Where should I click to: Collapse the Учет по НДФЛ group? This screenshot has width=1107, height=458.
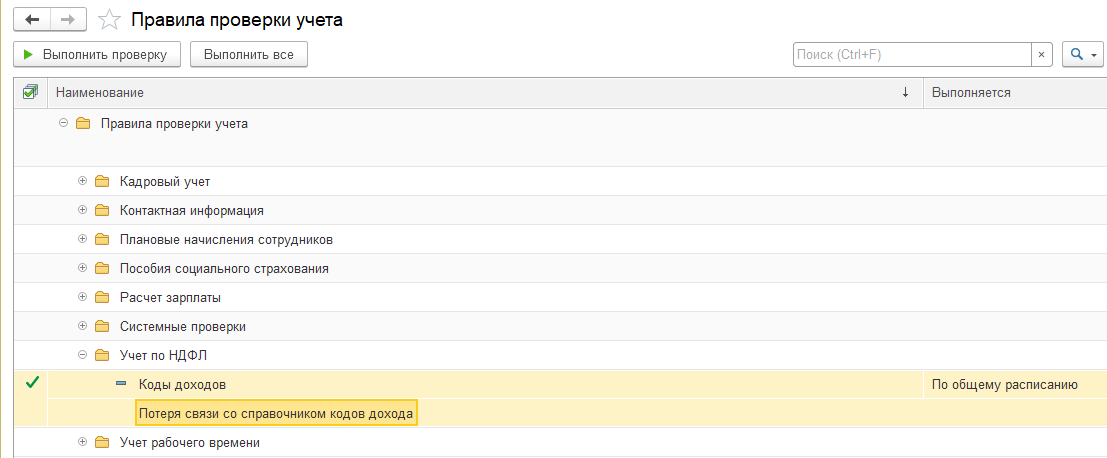(83, 355)
